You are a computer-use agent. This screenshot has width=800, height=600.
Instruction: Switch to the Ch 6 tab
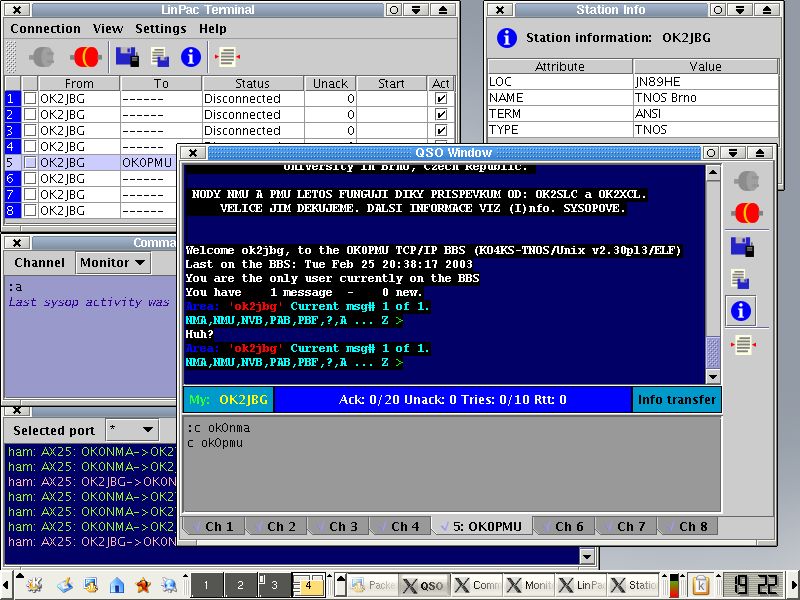pyautogui.click(x=564, y=527)
